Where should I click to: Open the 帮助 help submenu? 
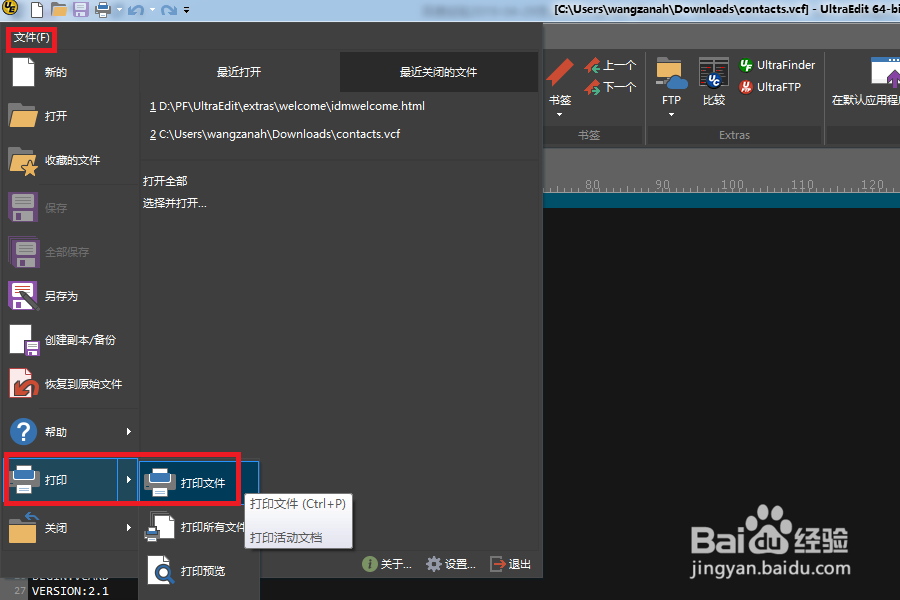point(70,432)
